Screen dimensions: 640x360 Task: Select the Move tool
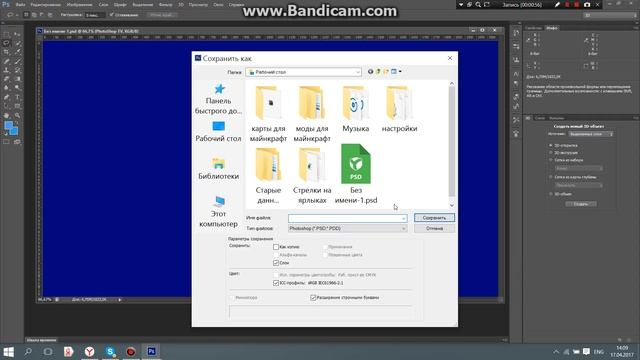(17, 34)
